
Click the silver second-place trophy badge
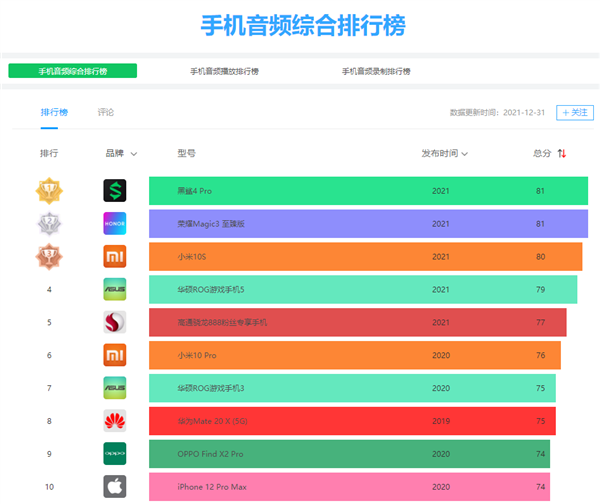coord(49,223)
